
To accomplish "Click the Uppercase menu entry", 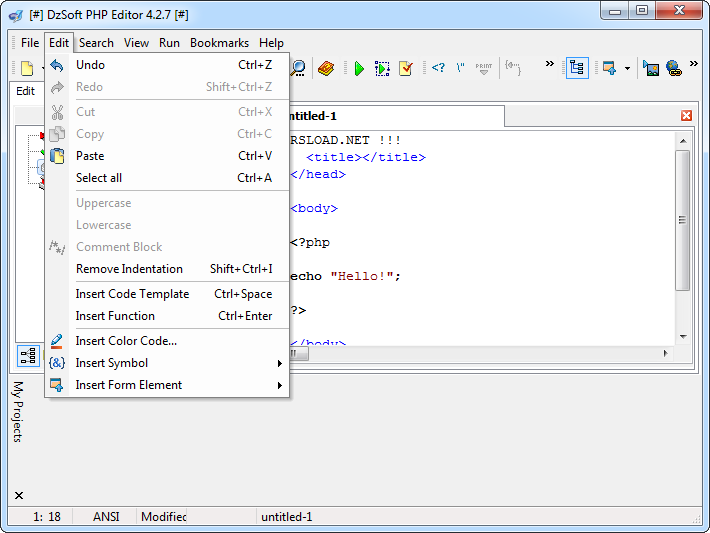I will pos(167,203).
